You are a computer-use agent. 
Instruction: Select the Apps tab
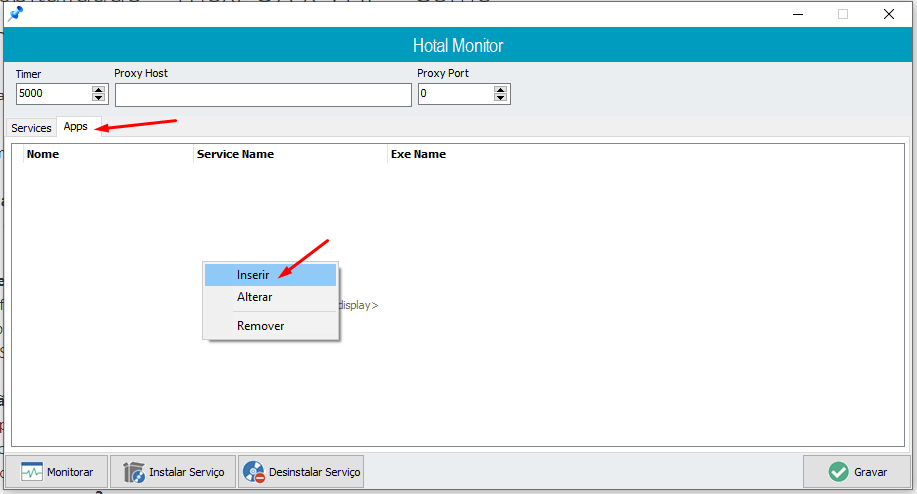point(78,126)
